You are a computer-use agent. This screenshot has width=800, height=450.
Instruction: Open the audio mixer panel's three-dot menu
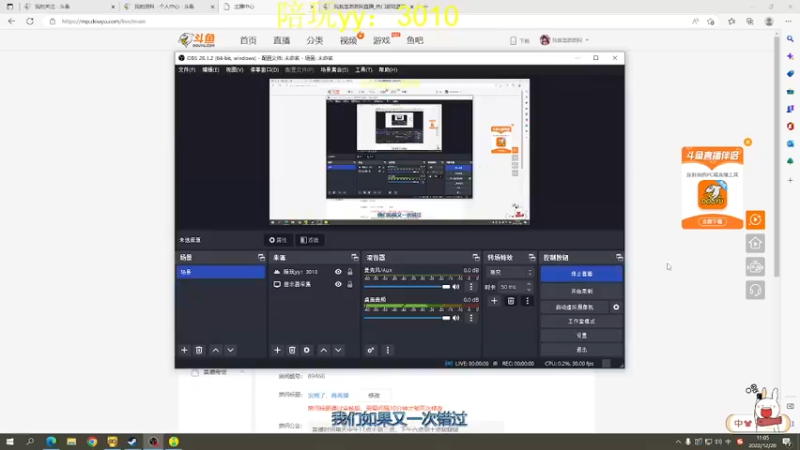click(x=388, y=351)
